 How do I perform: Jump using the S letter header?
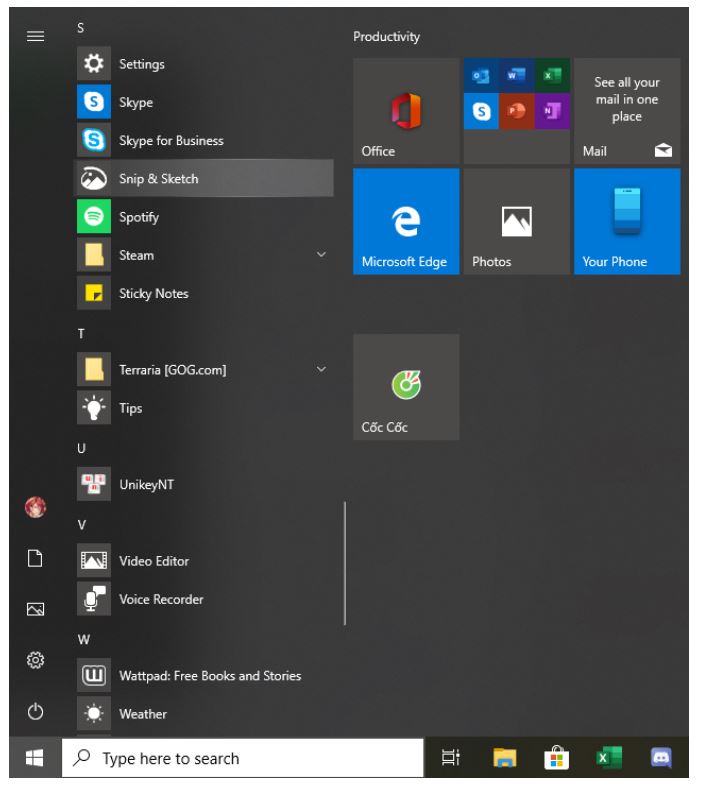tap(80, 28)
